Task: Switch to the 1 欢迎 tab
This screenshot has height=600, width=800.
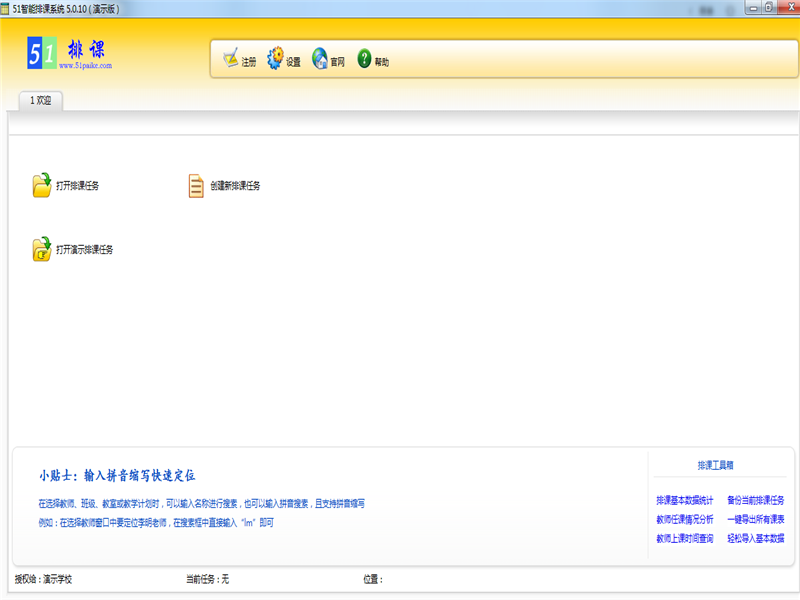Action: click(41, 101)
